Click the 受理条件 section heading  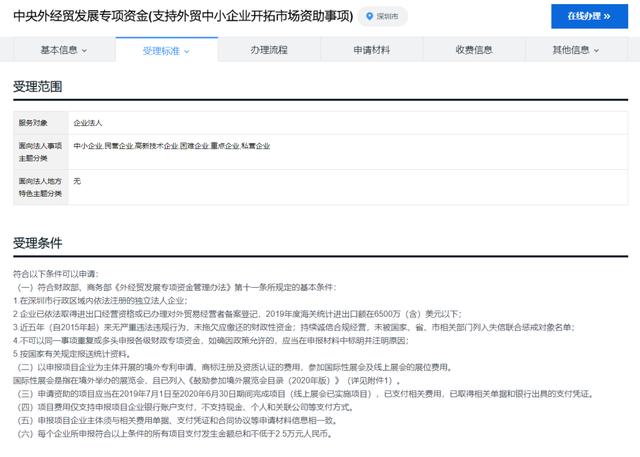click(x=38, y=243)
